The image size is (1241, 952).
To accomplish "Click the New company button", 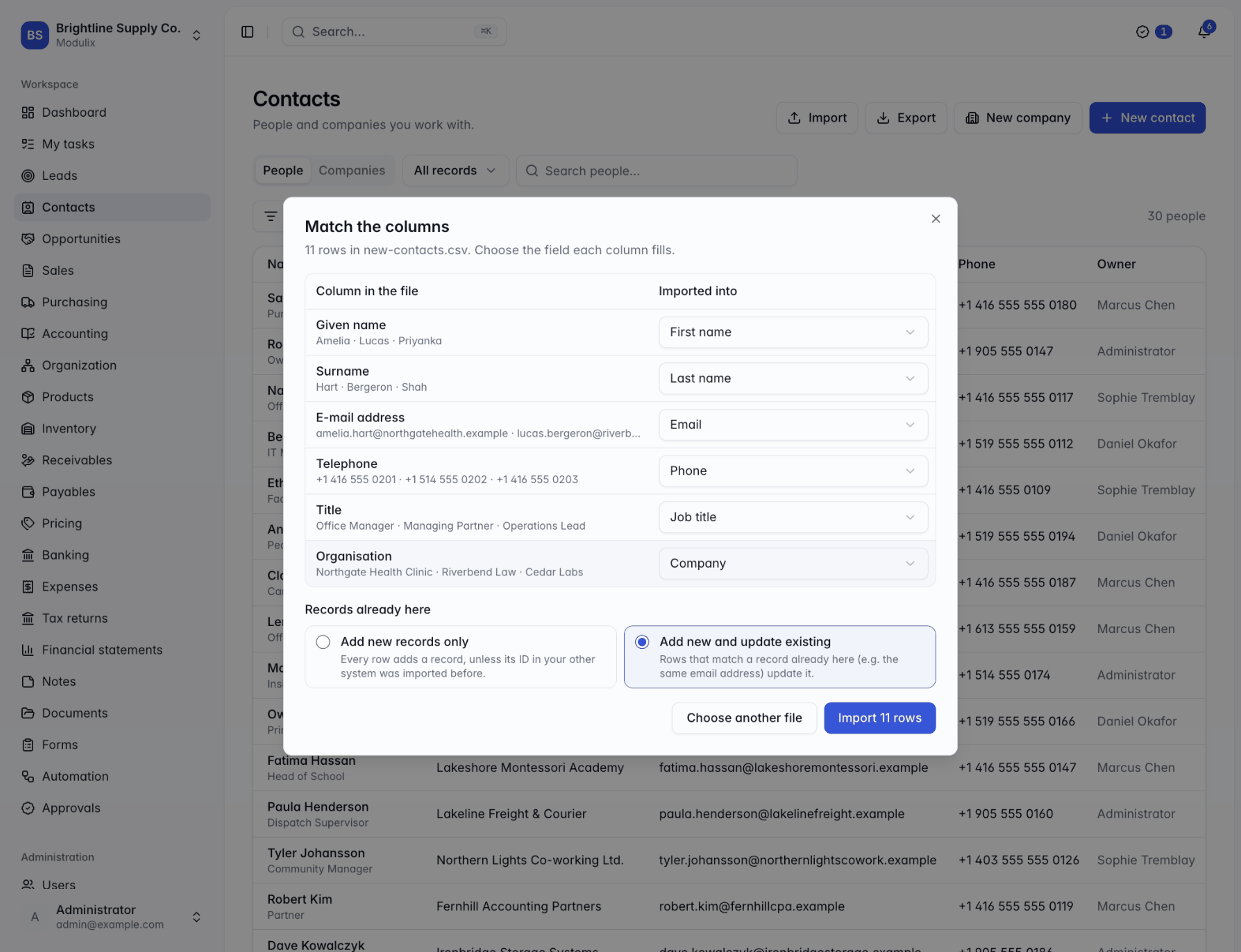I will (x=1018, y=118).
